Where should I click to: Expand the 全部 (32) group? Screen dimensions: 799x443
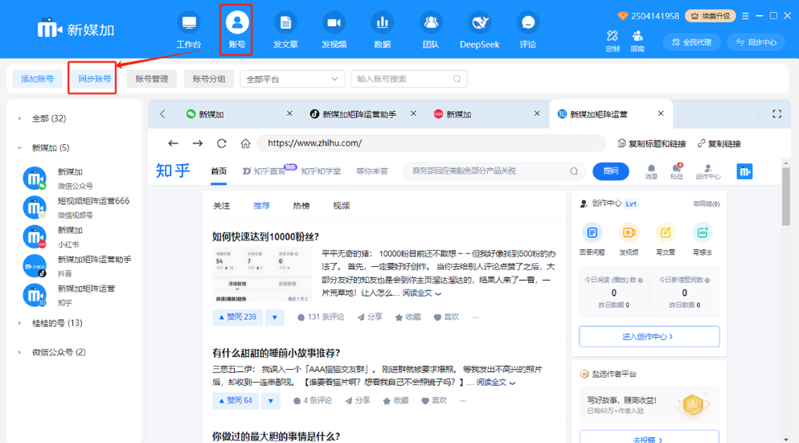coord(20,119)
